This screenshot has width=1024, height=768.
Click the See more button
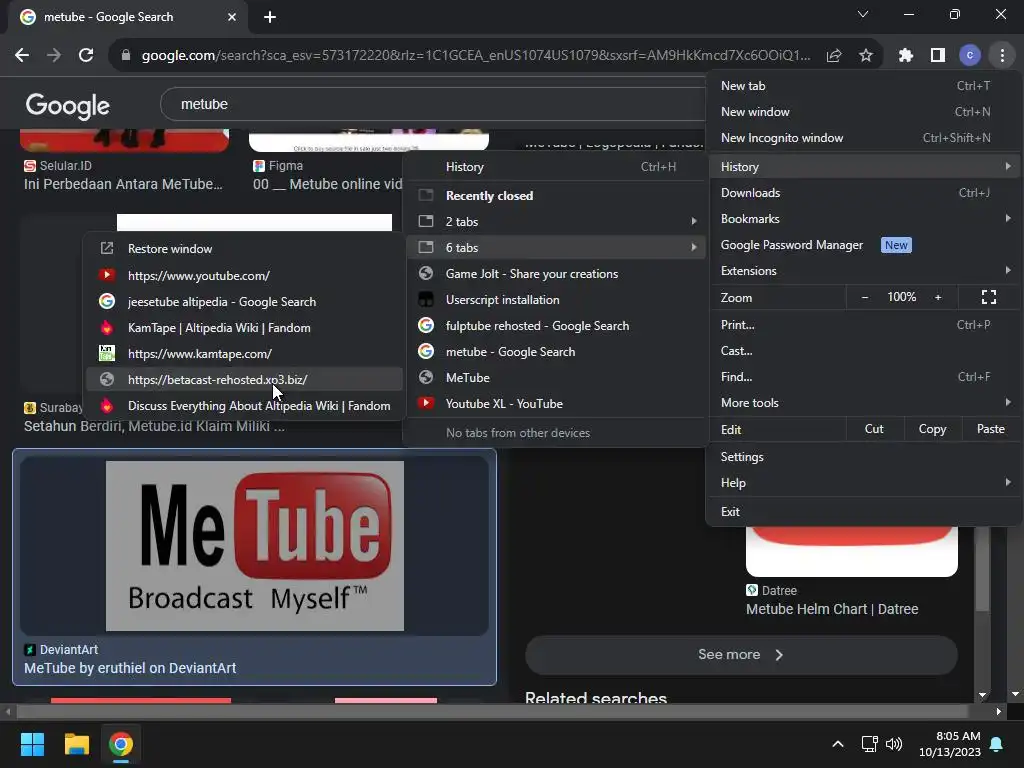click(741, 654)
